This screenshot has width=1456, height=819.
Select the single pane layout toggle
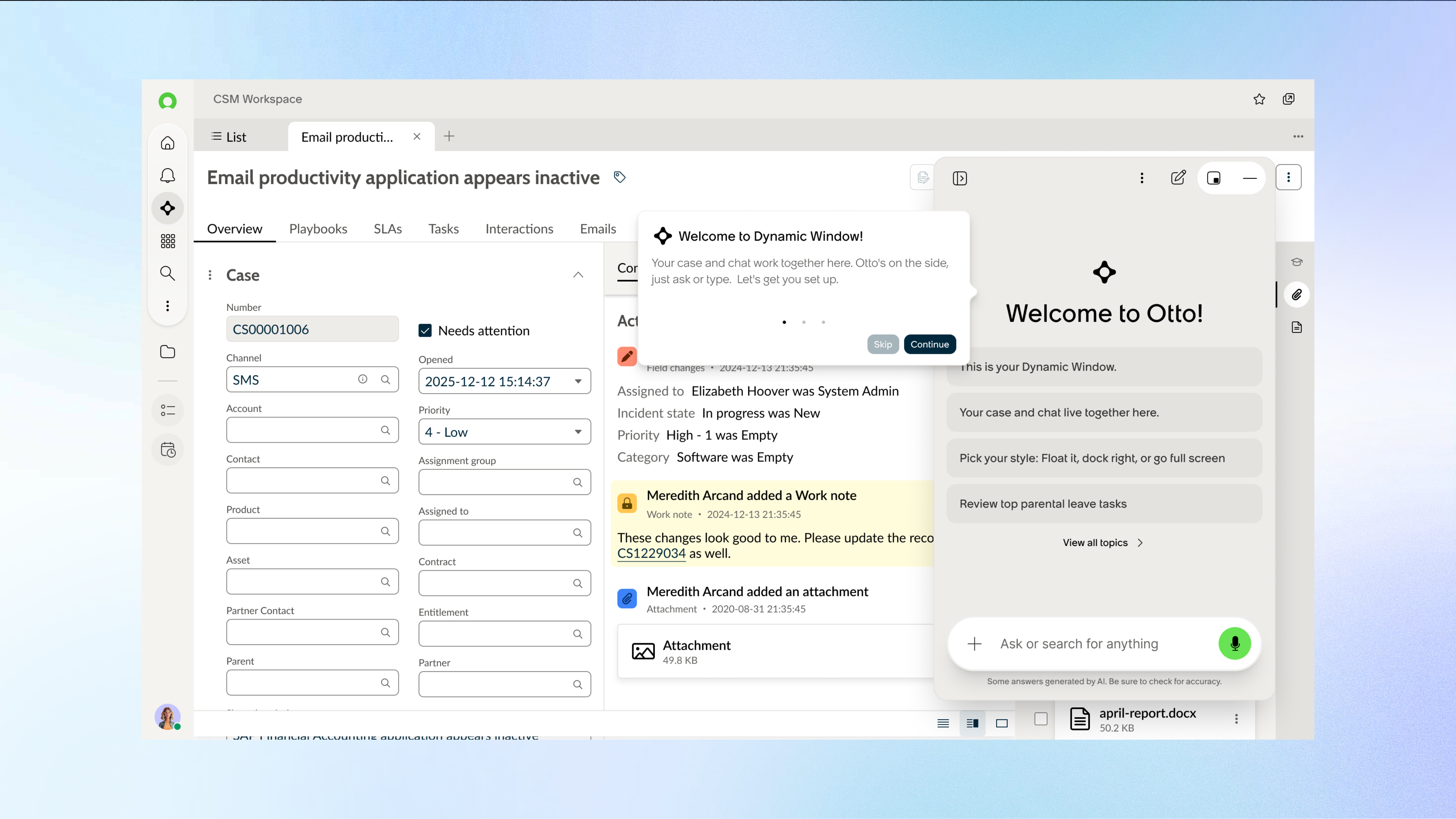click(x=1002, y=724)
